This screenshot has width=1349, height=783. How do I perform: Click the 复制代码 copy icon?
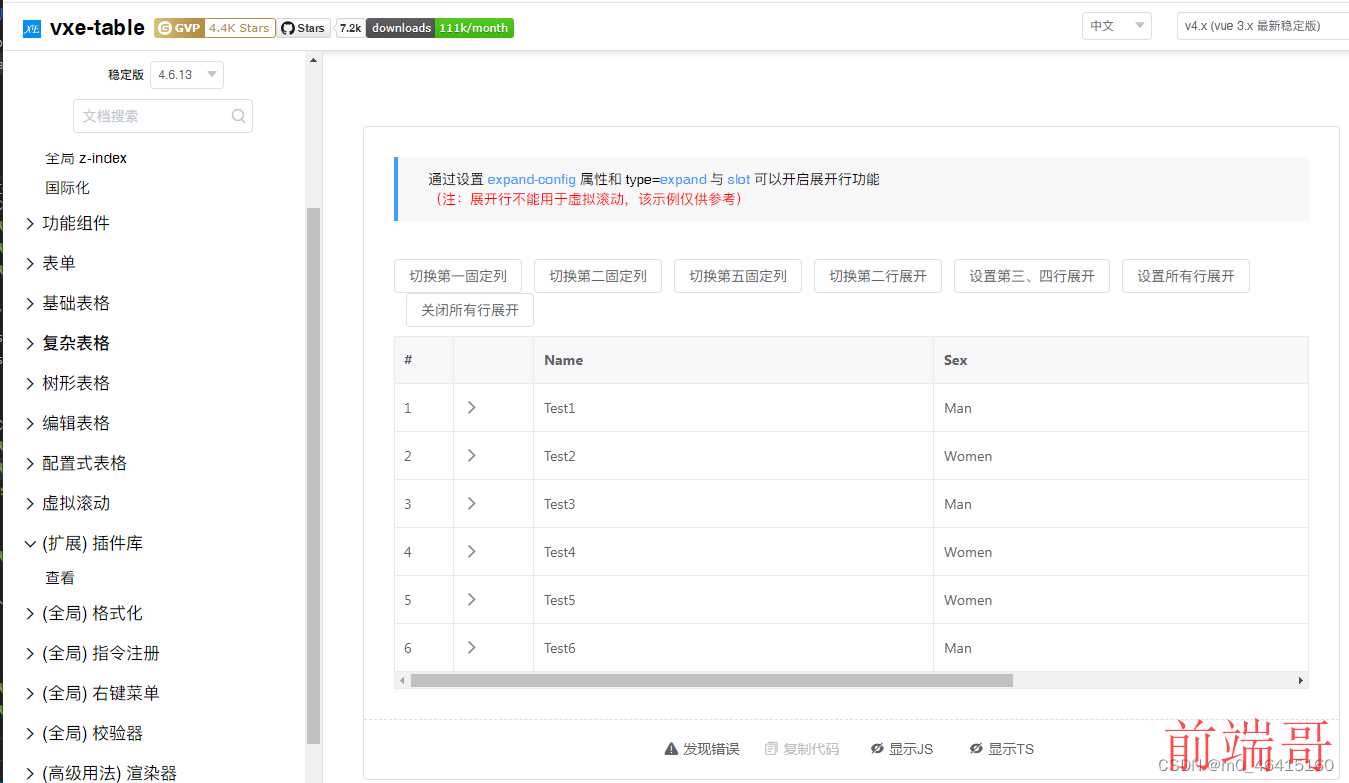771,749
